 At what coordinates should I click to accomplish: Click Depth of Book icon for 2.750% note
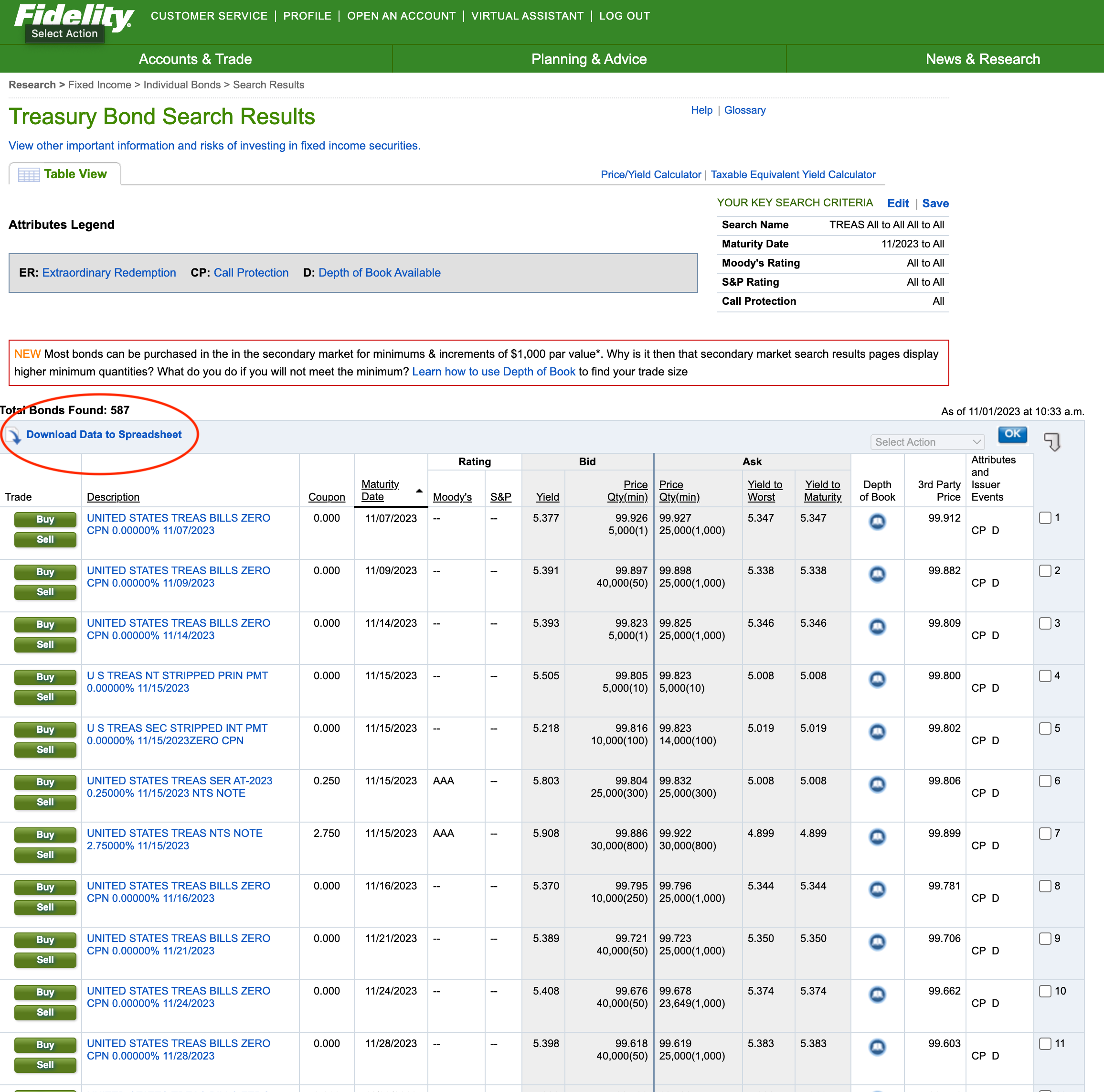[877, 837]
